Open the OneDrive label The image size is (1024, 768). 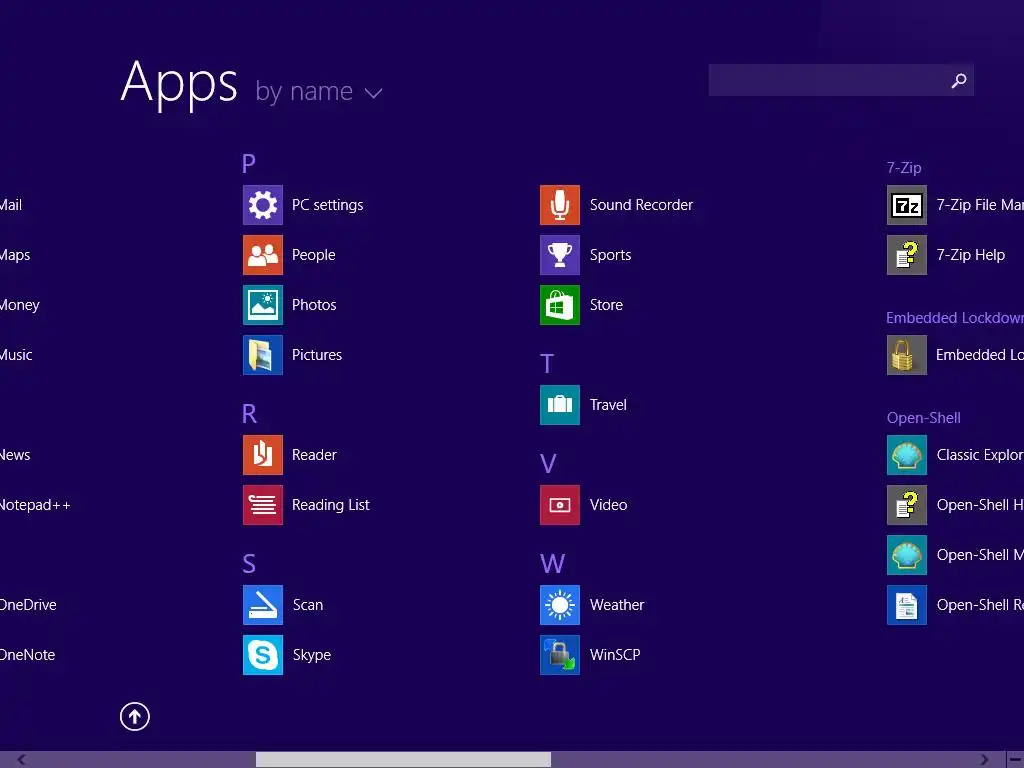tap(27, 605)
